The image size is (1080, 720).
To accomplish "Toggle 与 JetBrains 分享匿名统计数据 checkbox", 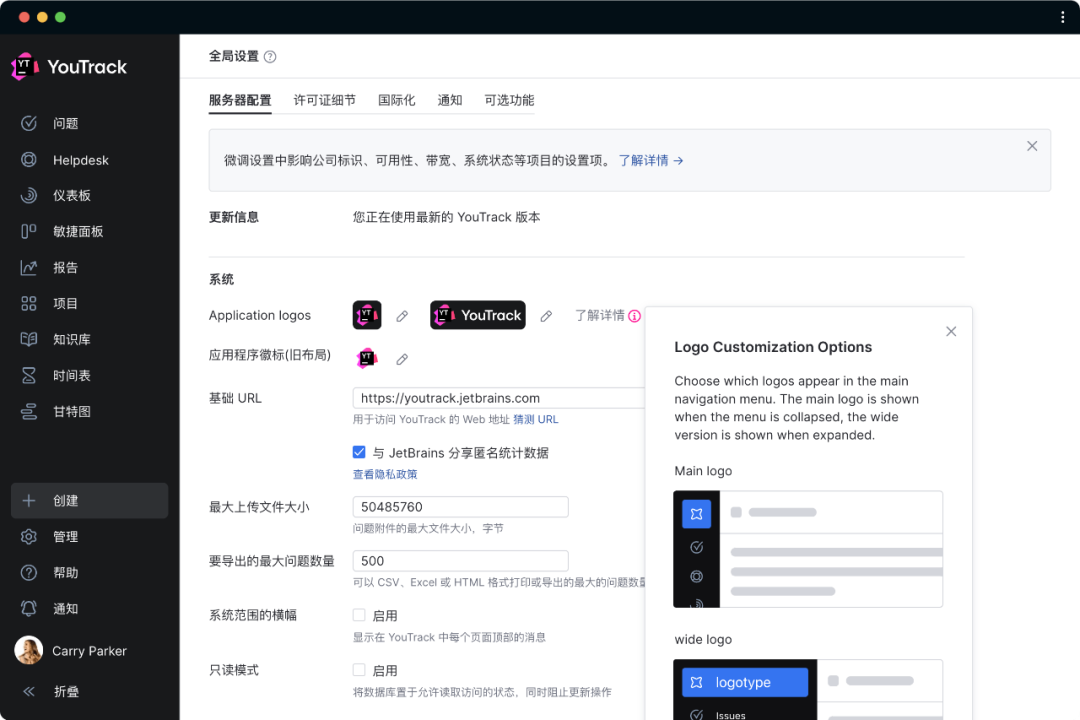I will point(359,452).
